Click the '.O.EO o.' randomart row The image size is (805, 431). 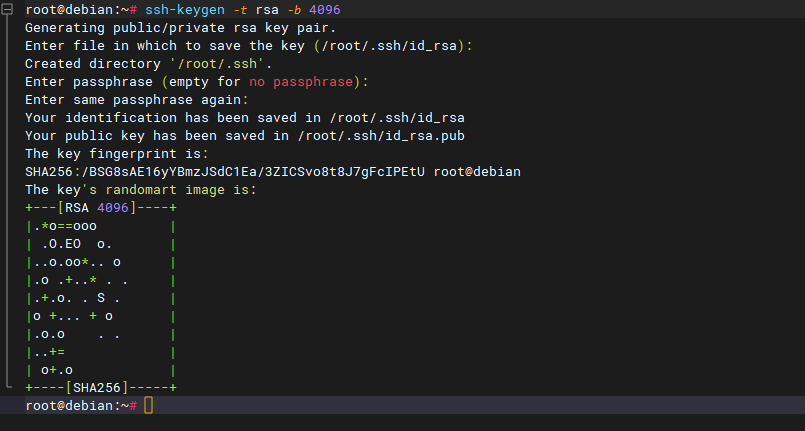pyautogui.click(x=77, y=244)
